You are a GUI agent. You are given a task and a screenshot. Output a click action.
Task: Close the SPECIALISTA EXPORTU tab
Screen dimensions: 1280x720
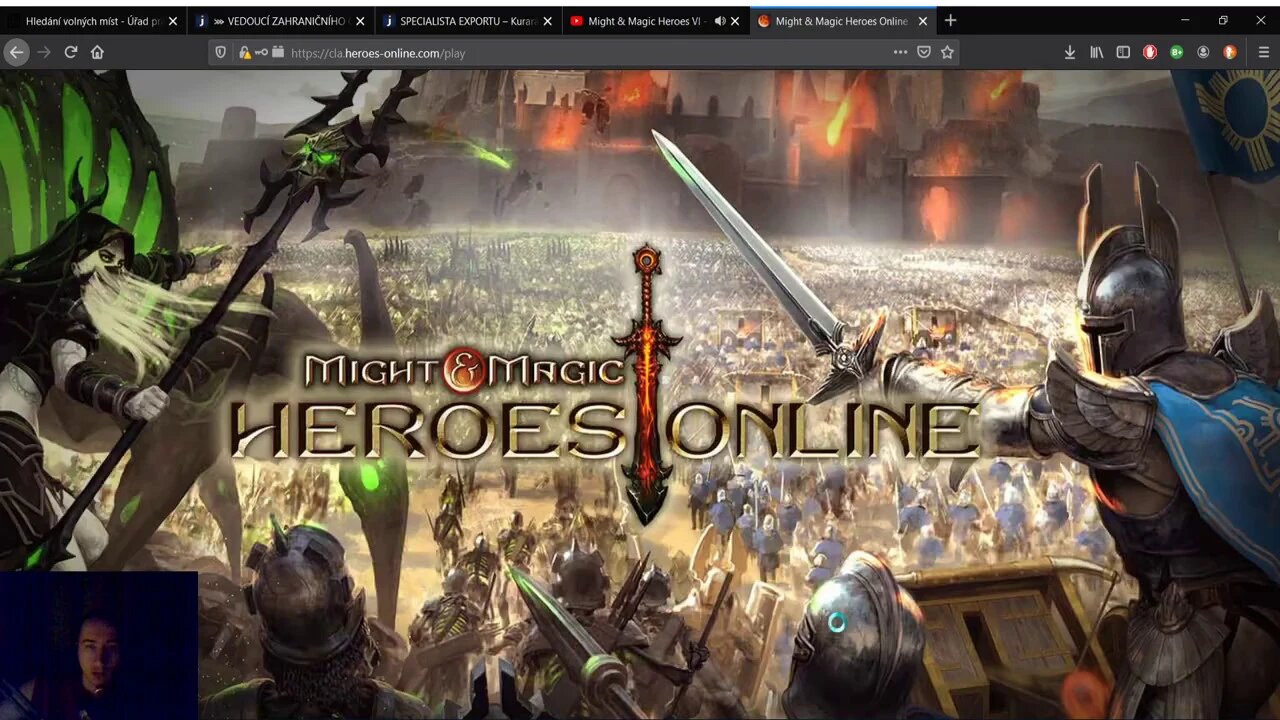547,21
